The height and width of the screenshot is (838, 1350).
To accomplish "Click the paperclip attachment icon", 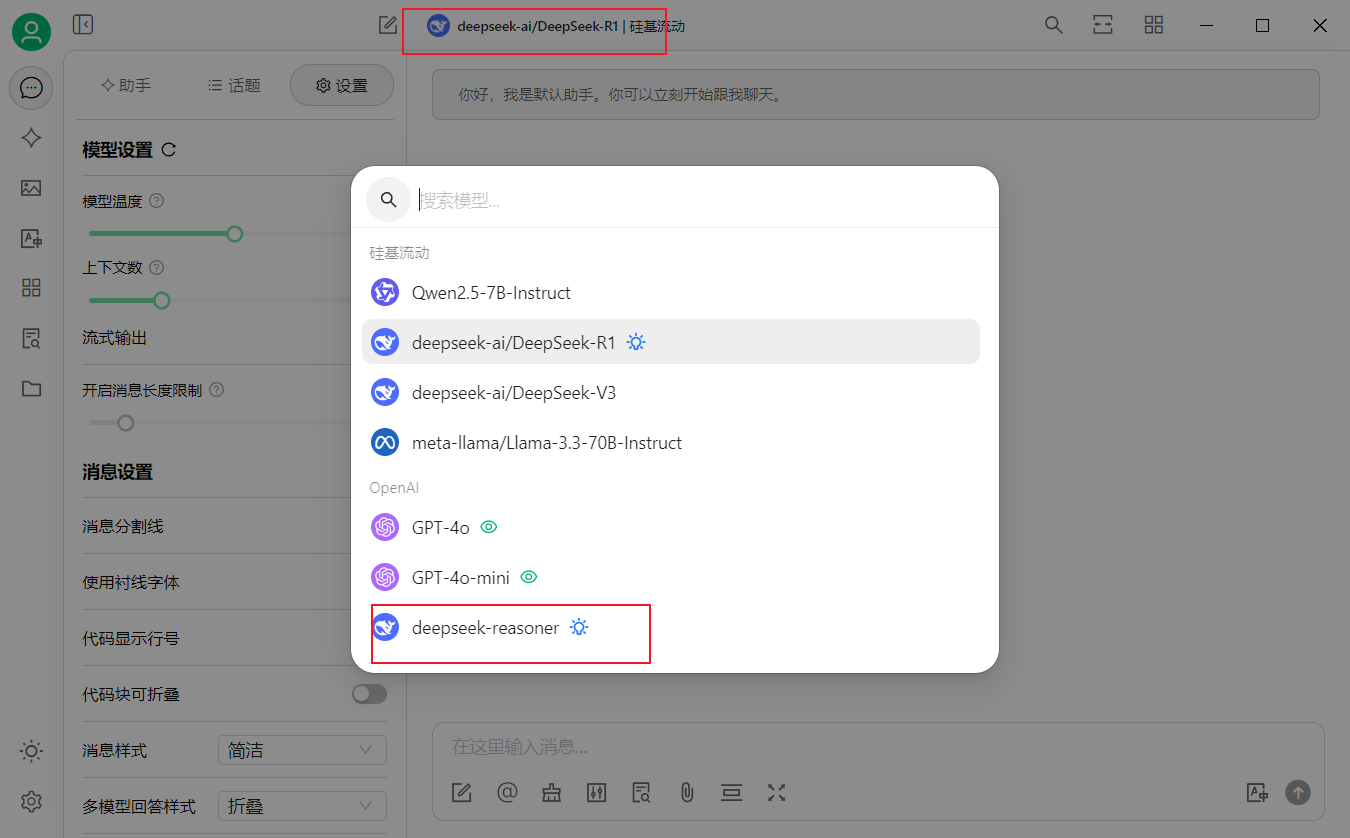I will 687,793.
